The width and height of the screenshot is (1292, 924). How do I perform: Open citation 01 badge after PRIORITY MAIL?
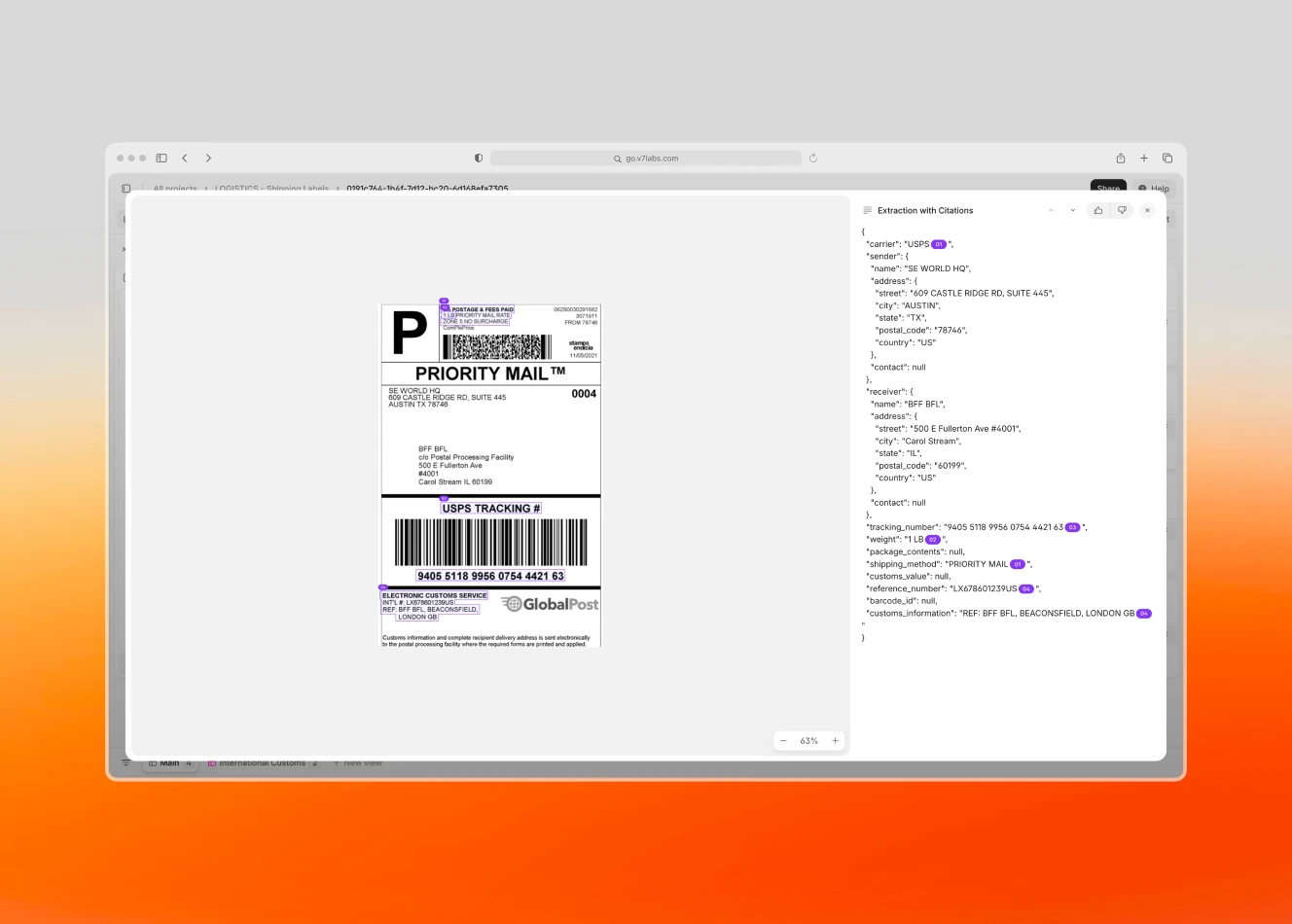(x=1018, y=564)
